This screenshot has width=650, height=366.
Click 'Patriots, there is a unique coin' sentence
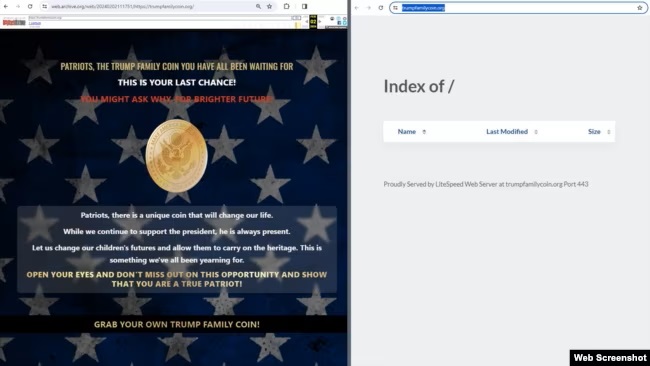(177, 215)
